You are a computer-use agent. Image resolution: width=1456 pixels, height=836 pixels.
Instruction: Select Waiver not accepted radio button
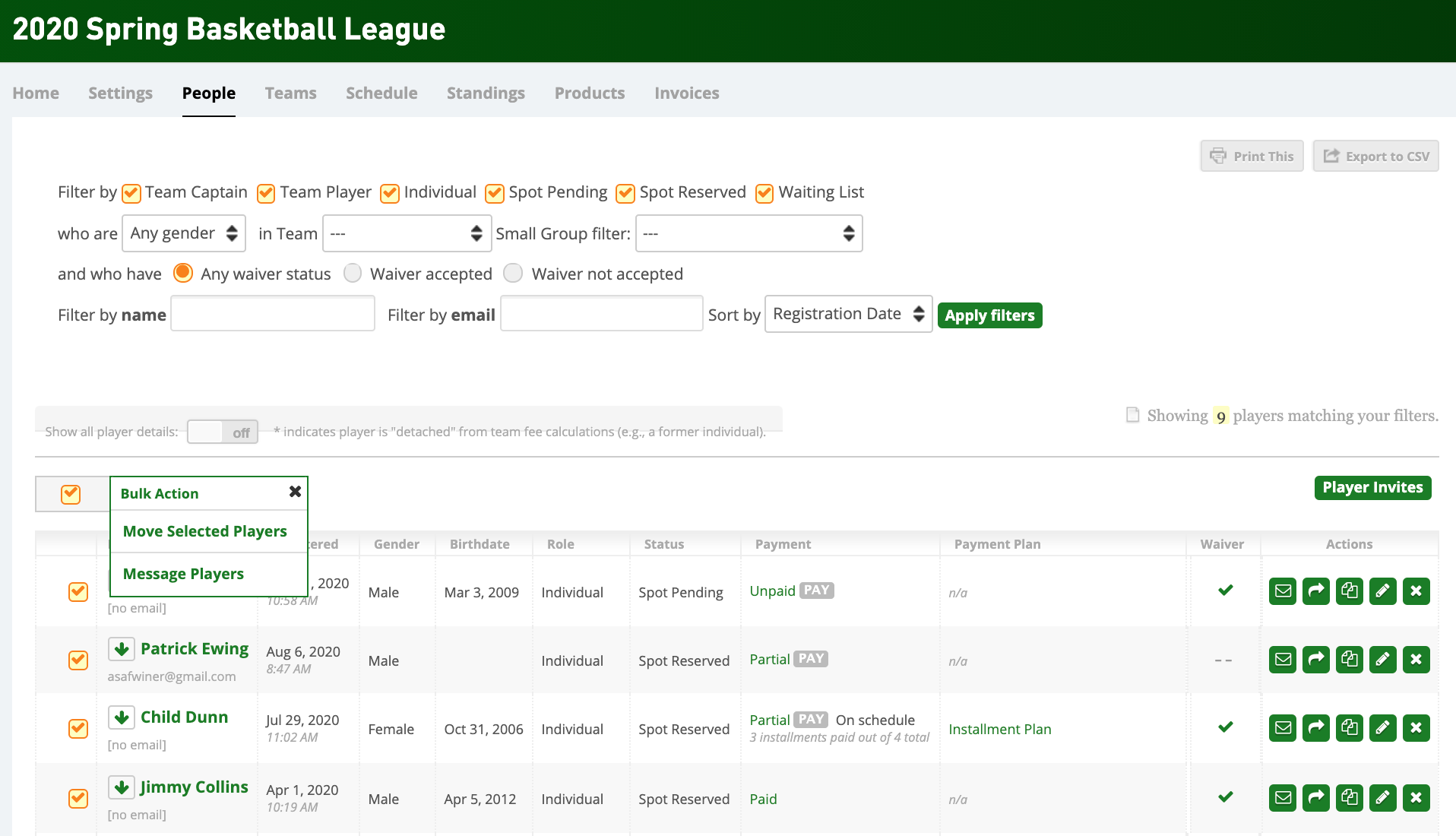(514, 273)
